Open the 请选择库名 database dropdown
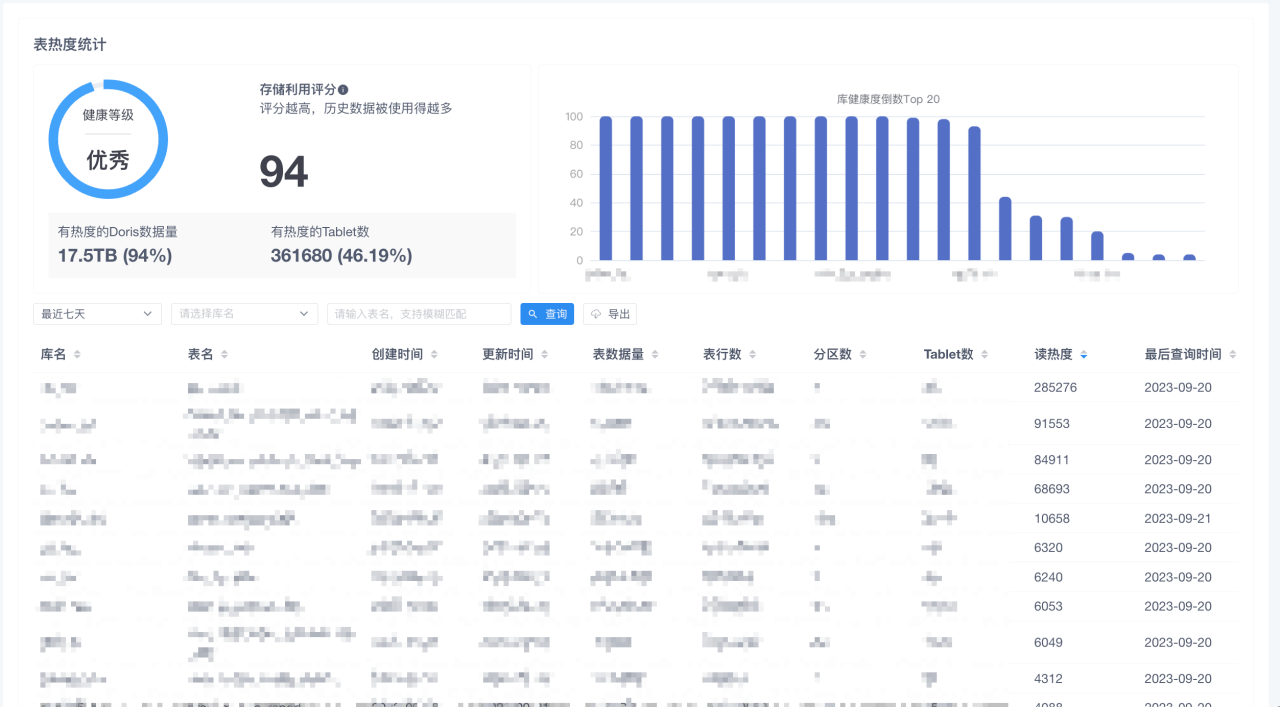1280x707 pixels. click(244, 314)
